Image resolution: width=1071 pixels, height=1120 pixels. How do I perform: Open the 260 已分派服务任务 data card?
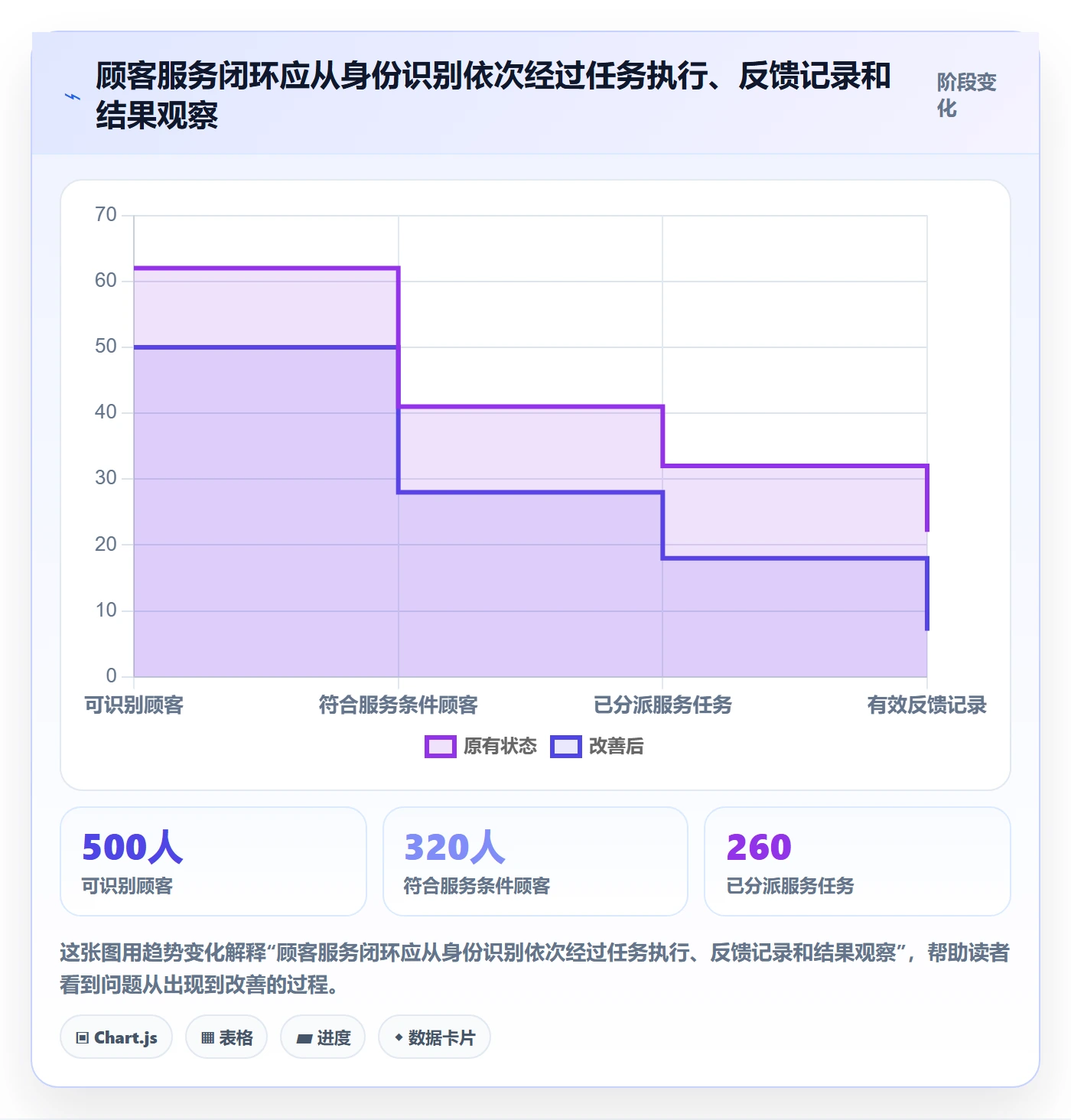(x=858, y=861)
